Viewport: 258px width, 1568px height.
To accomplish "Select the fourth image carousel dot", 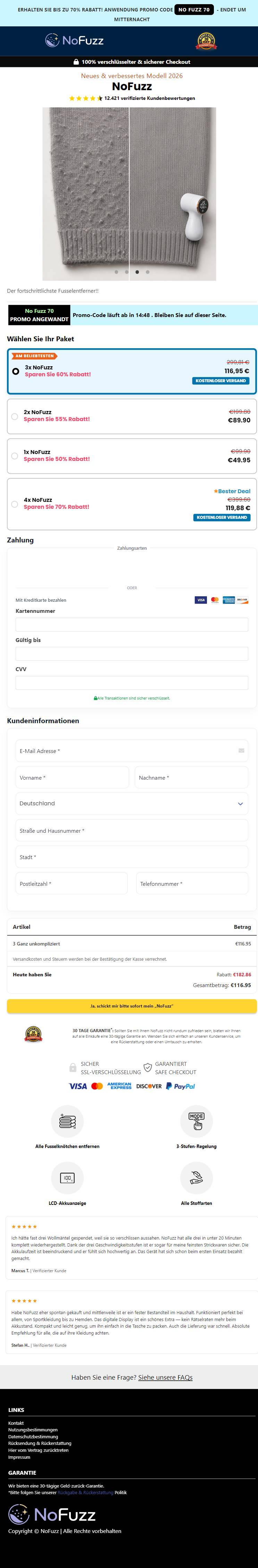I will click(148, 272).
